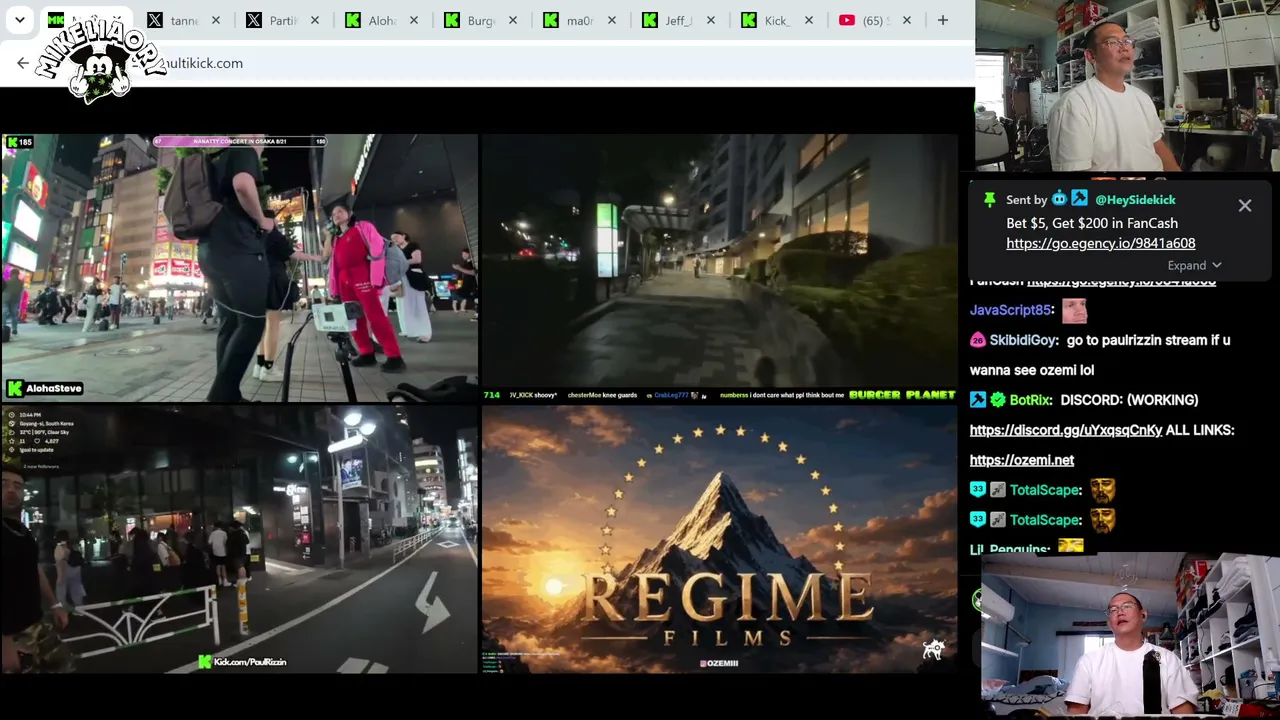Click the @HeySidekick sender name
Screen dimensions: 1280x720
[1135, 200]
